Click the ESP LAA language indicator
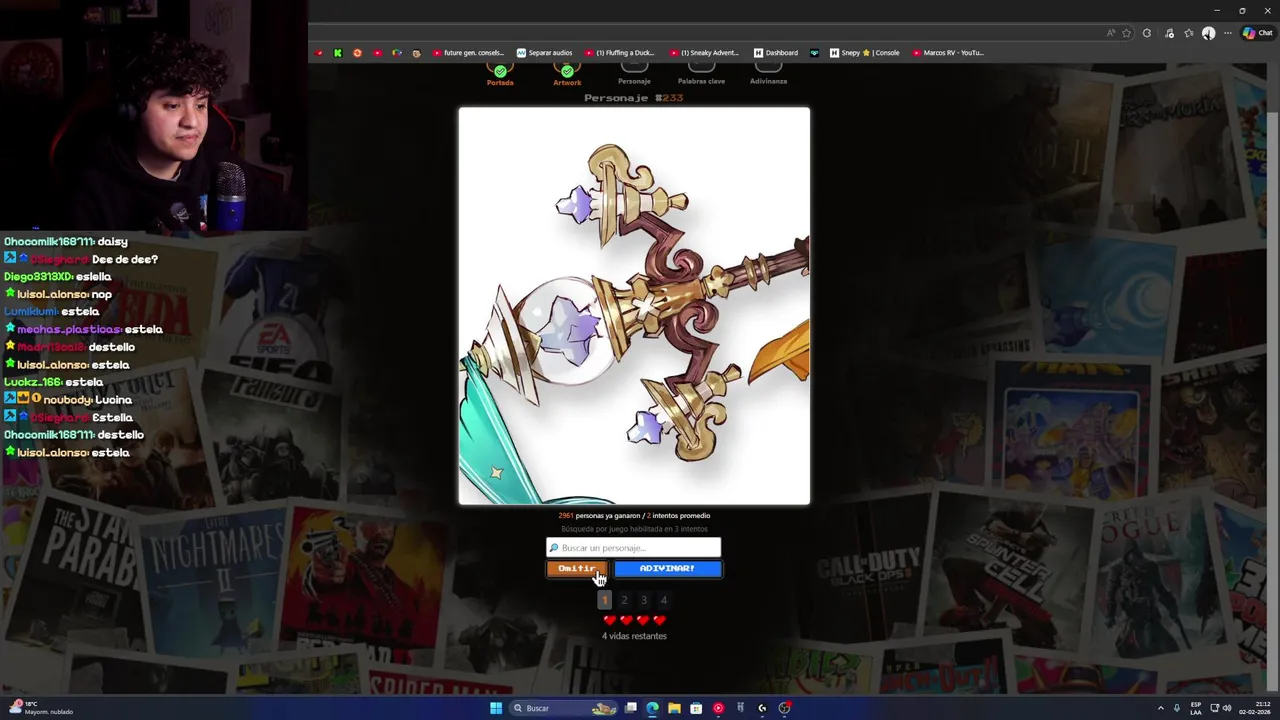The height and width of the screenshot is (720, 1280). click(x=1196, y=708)
